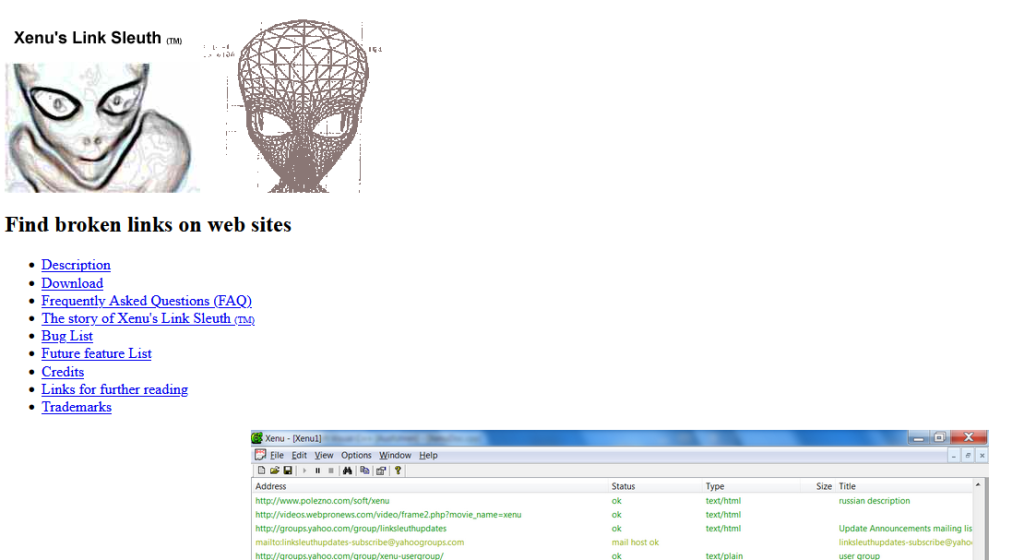Open the File menu in Xenu
The width and height of the screenshot is (1024, 560).
277,456
